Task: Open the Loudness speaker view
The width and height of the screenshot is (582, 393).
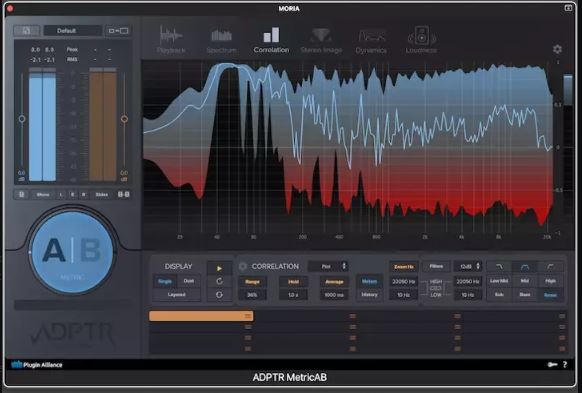Action: 421,40
